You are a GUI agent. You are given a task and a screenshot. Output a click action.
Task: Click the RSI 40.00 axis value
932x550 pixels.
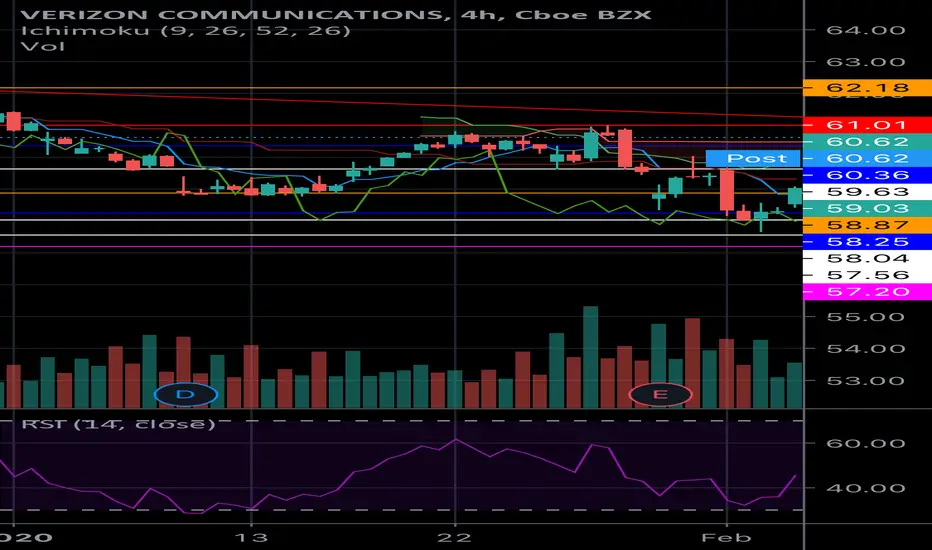pyautogui.click(x=866, y=488)
